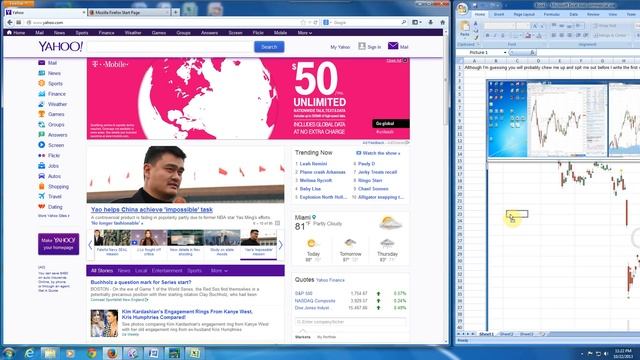Click the My Yahoo link

click(340, 47)
